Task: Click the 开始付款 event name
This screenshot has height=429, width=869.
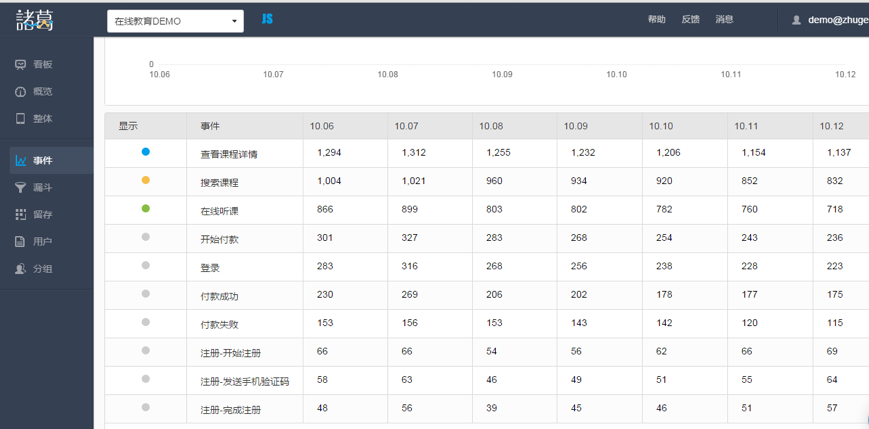Action: click(219, 239)
